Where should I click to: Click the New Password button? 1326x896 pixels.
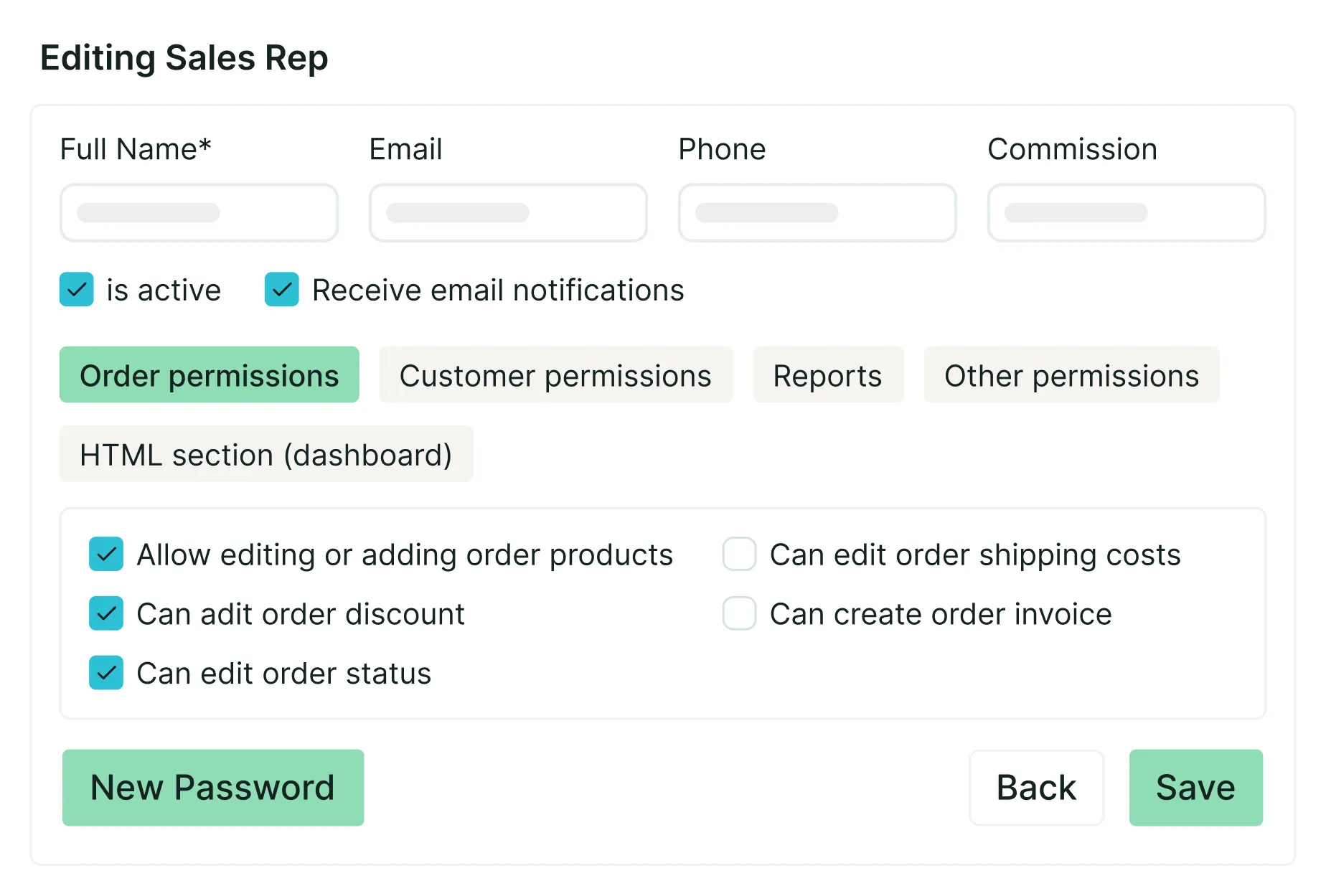[213, 788]
